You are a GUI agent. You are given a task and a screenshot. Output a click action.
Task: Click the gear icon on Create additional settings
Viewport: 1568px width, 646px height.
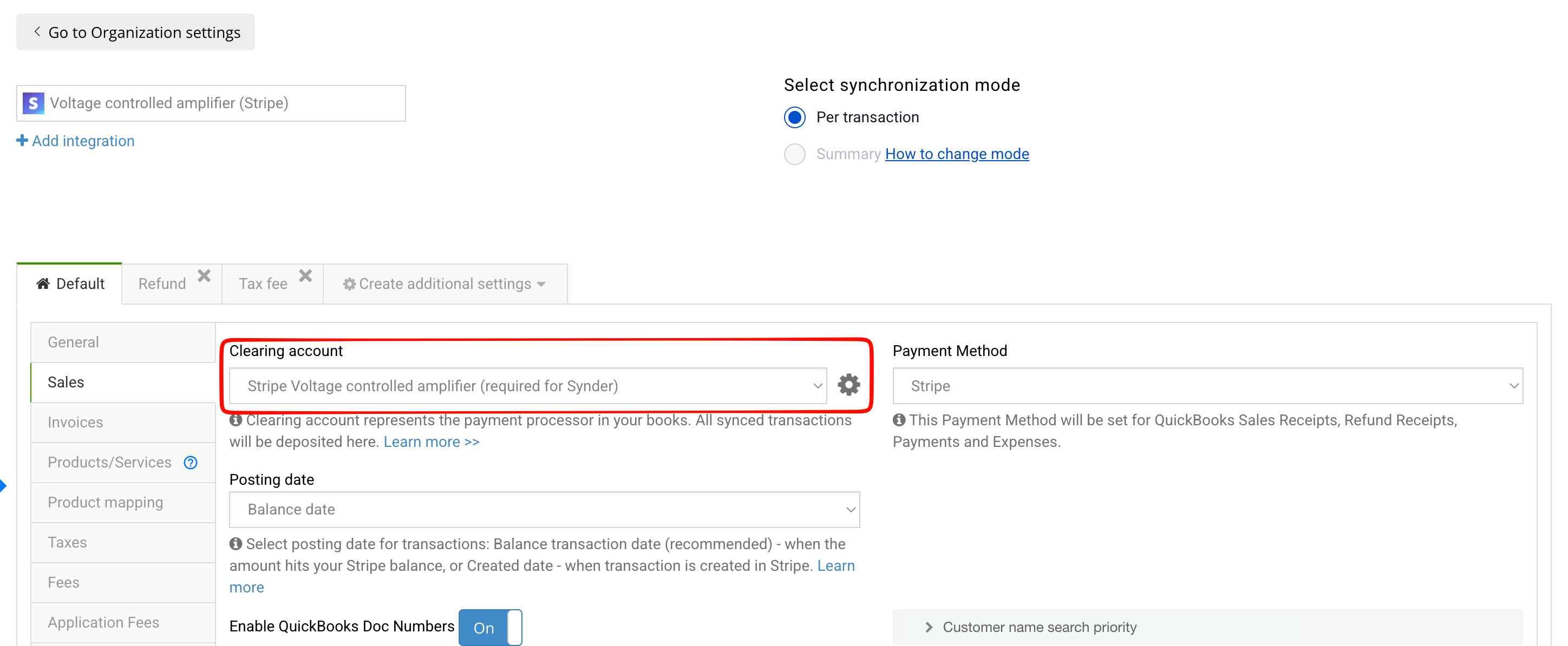(x=349, y=284)
